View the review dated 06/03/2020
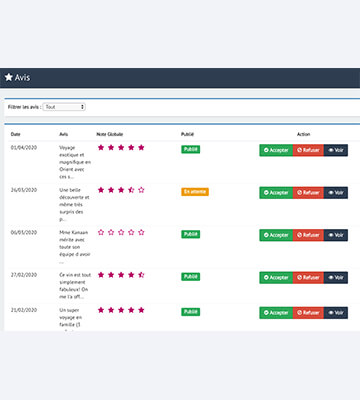 336,235
